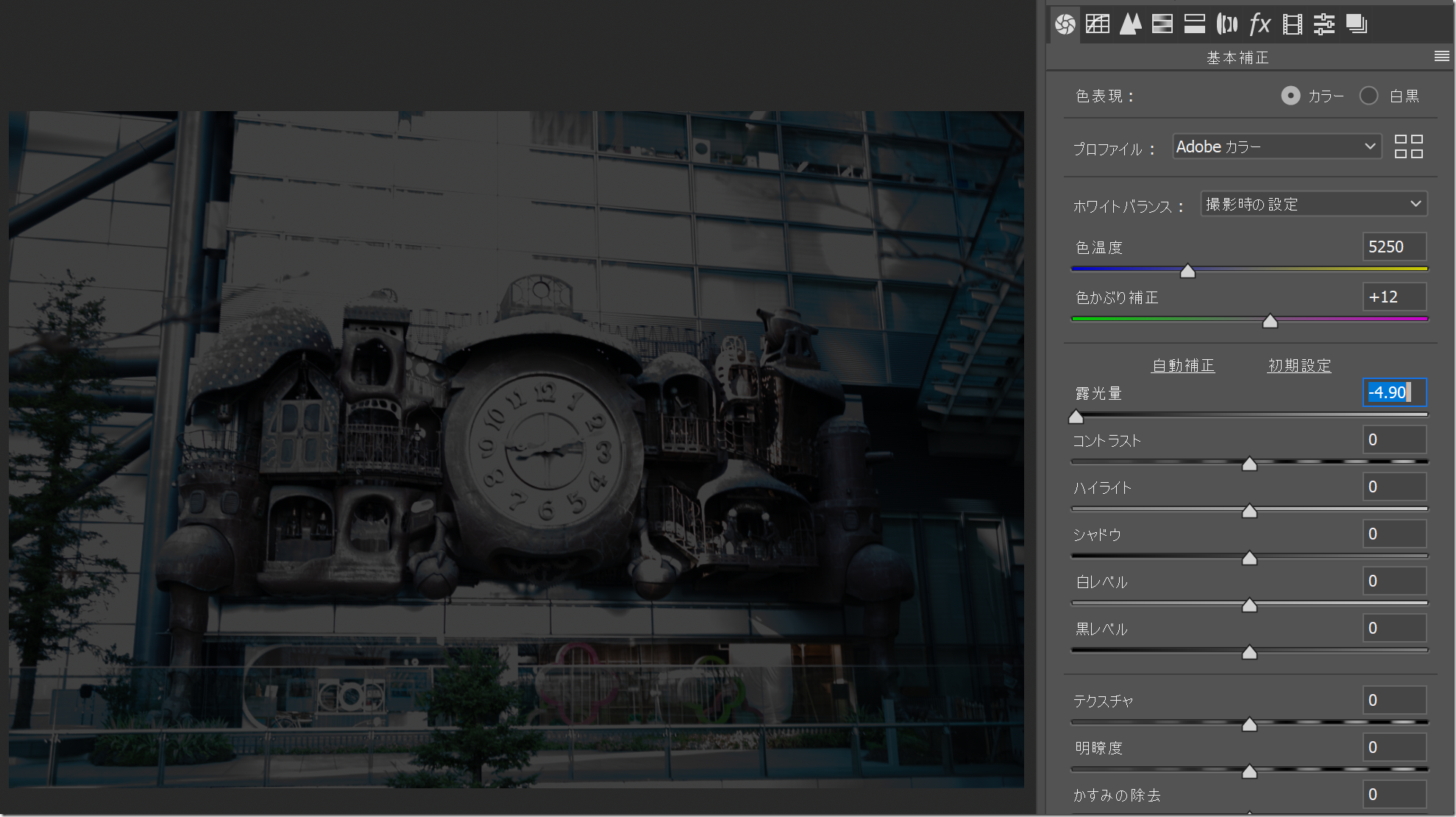Click the 色かぶり補正 value field +12
The height and width of the screenshot is (817, 1456).
(1394, 297)
